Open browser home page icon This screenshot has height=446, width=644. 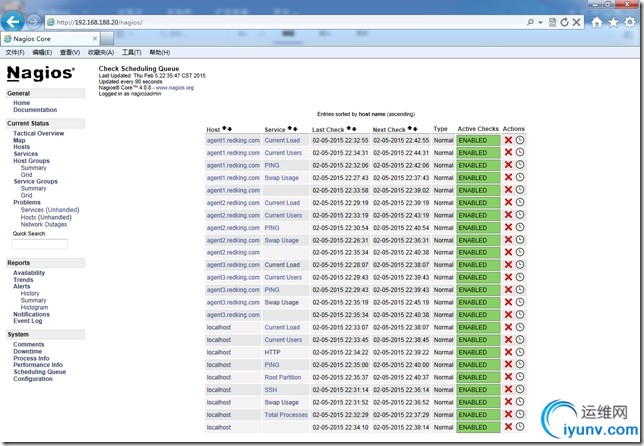(x=597, y=22)
